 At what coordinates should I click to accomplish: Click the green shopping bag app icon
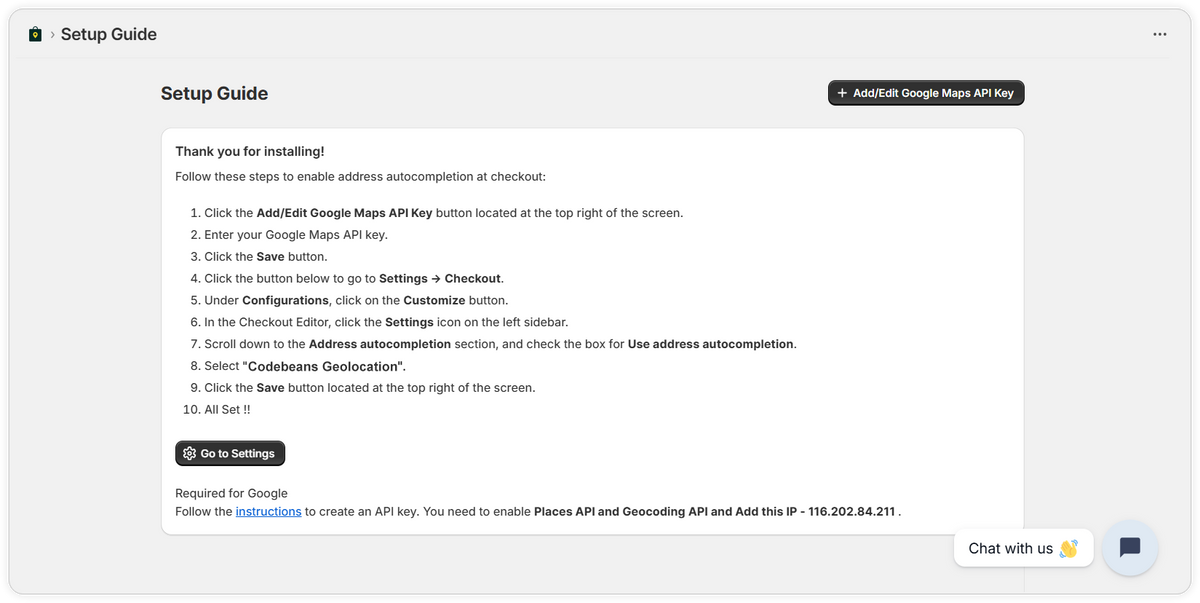(35, 35)
